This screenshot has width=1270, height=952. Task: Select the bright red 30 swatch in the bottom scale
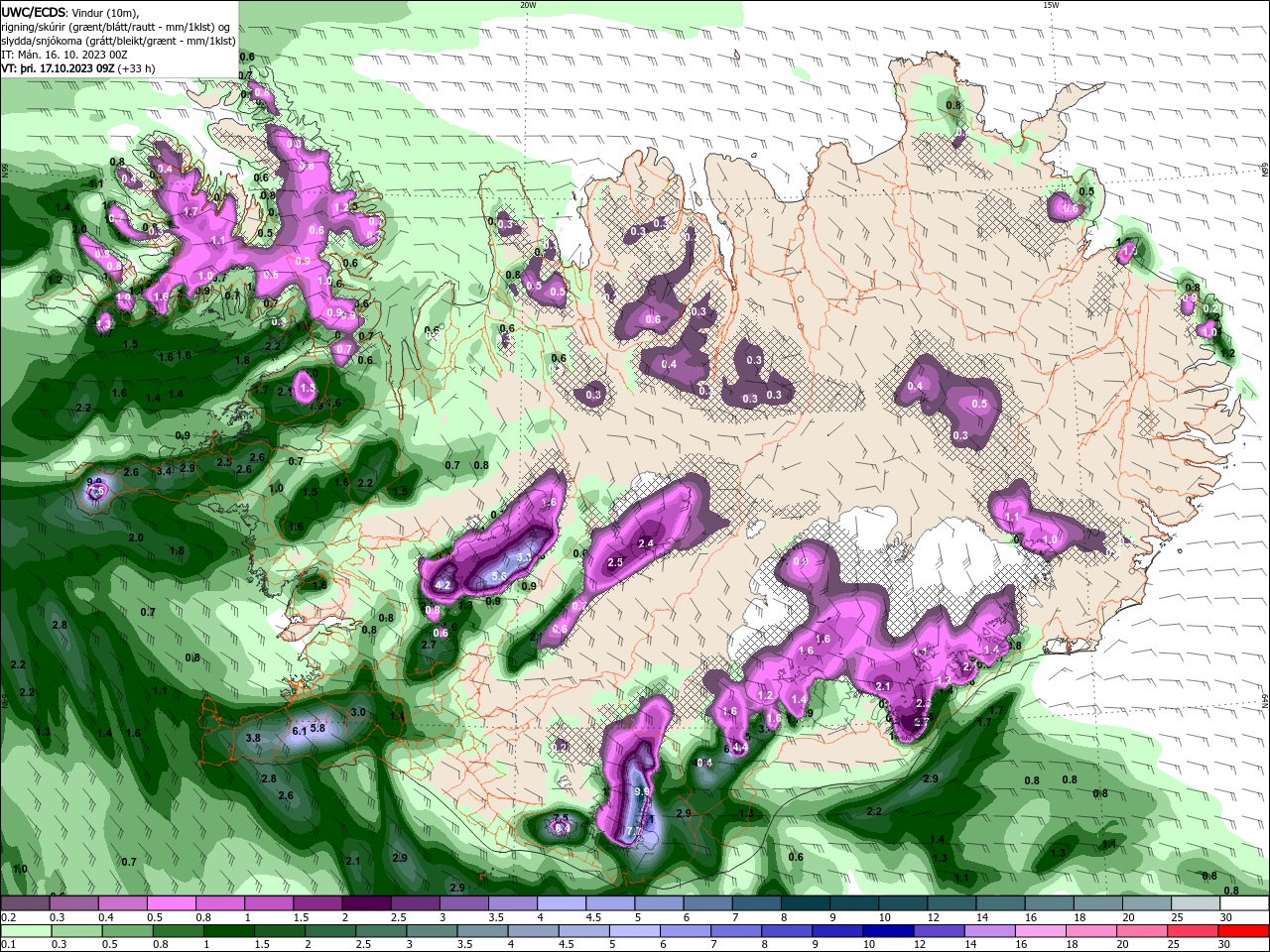[x=1244, y=931]
